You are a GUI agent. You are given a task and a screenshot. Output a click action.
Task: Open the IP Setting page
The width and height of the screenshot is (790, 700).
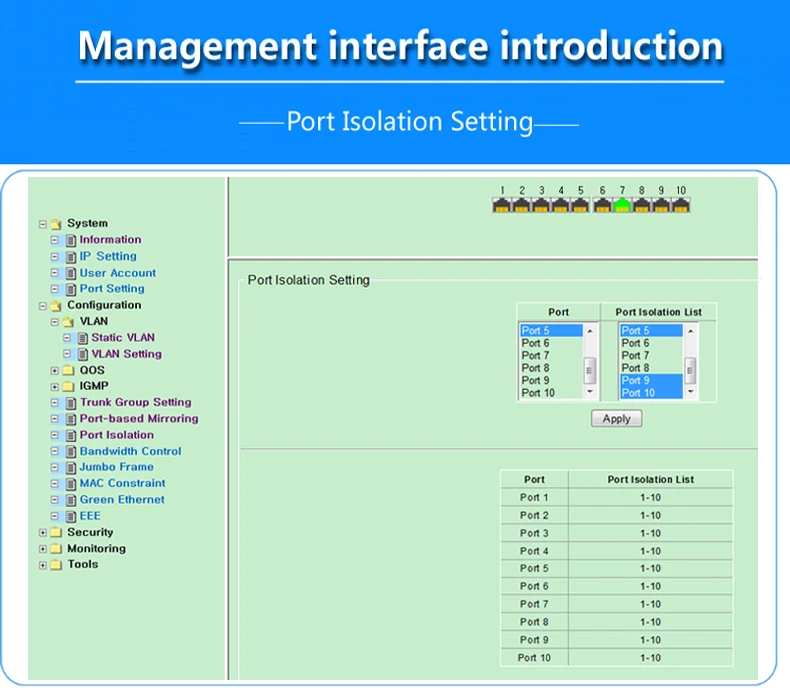108,257
